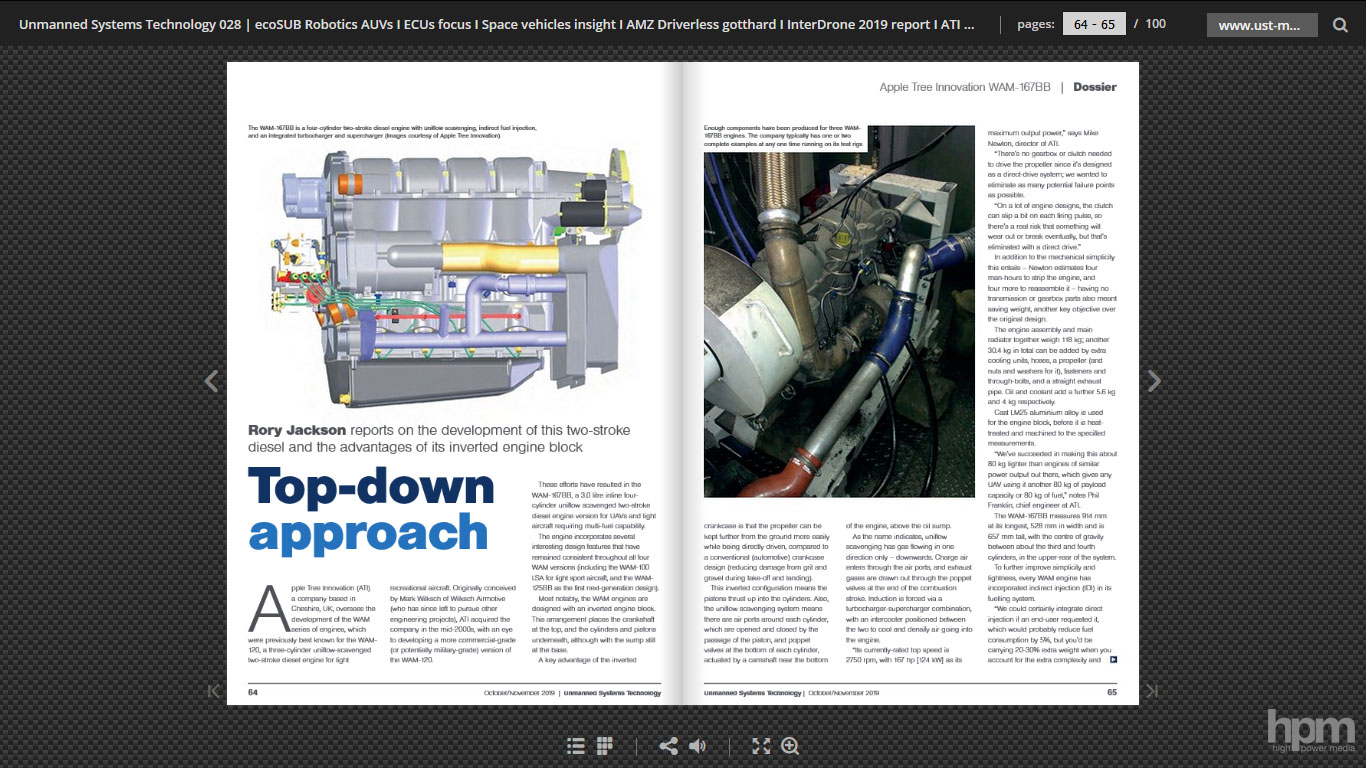Open the share options icon
The height and width of the screenshot is (768, 1366).
tap(668, 746)
